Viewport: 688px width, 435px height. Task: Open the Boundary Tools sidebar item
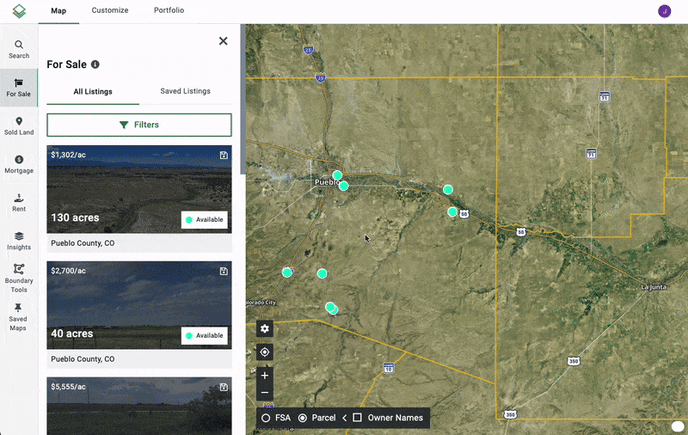click(x=19, y=278)
